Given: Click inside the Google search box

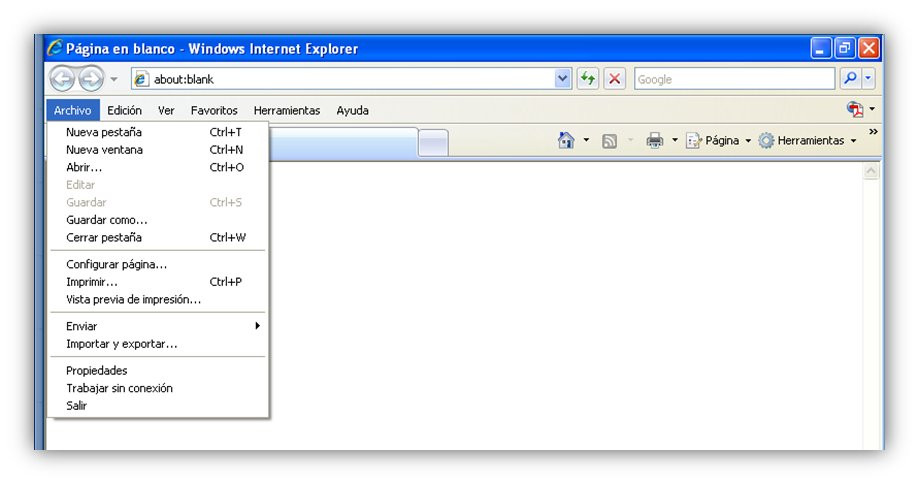Looking at the screenshot, I should click(734, 79).
